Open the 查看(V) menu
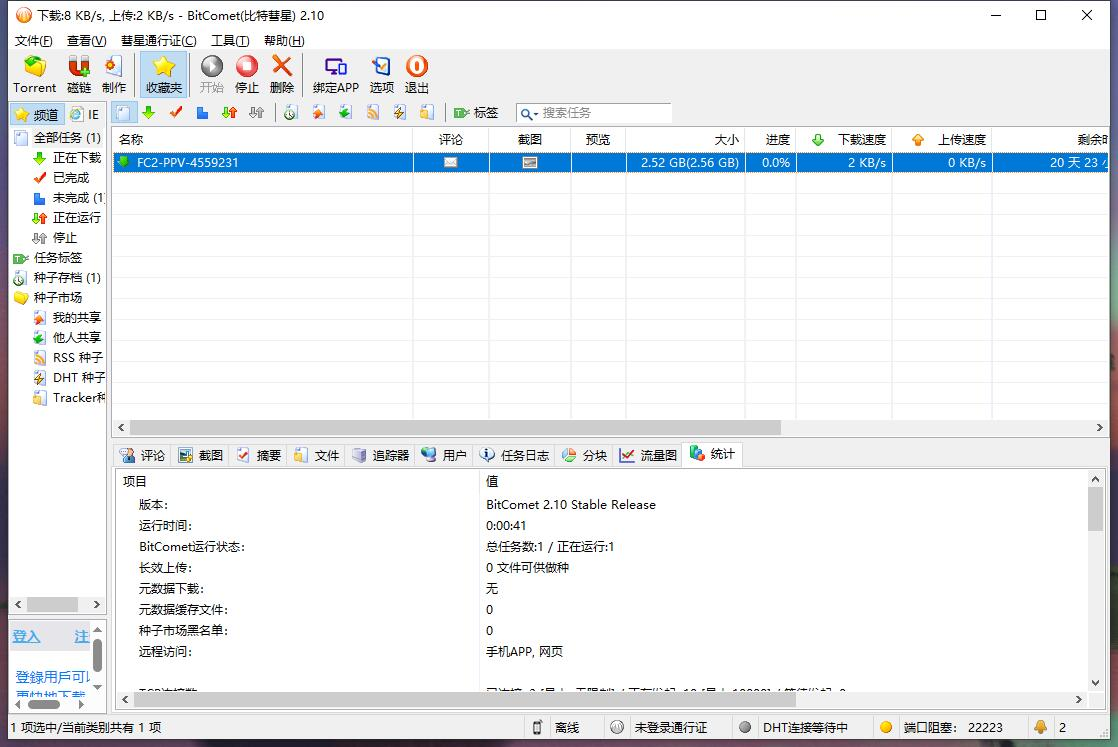This screenshot has width=1118, height=747. 86,41
